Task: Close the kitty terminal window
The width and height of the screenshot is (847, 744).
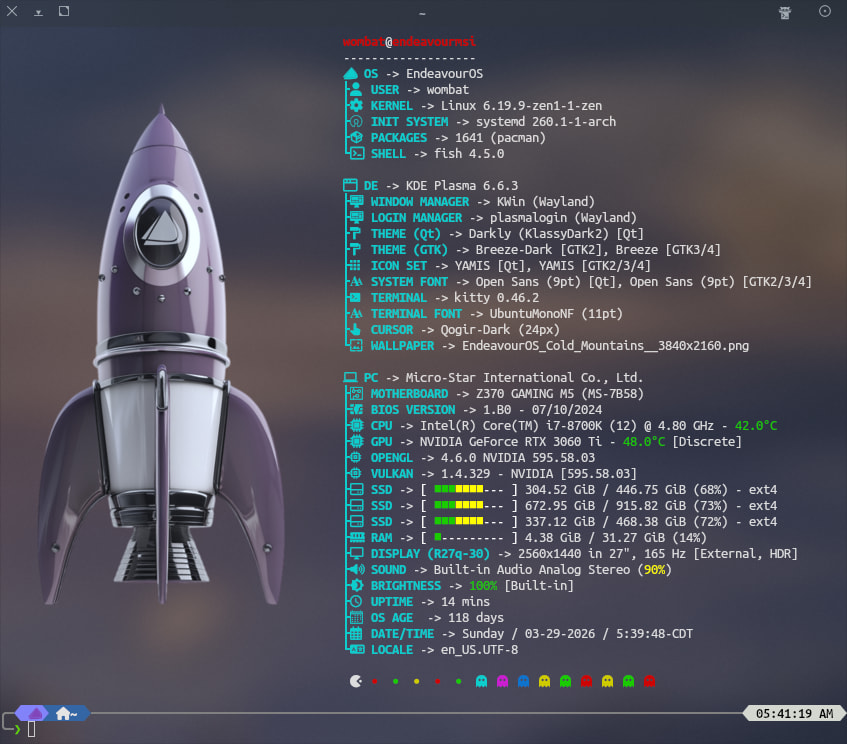Action: point(12,12)
